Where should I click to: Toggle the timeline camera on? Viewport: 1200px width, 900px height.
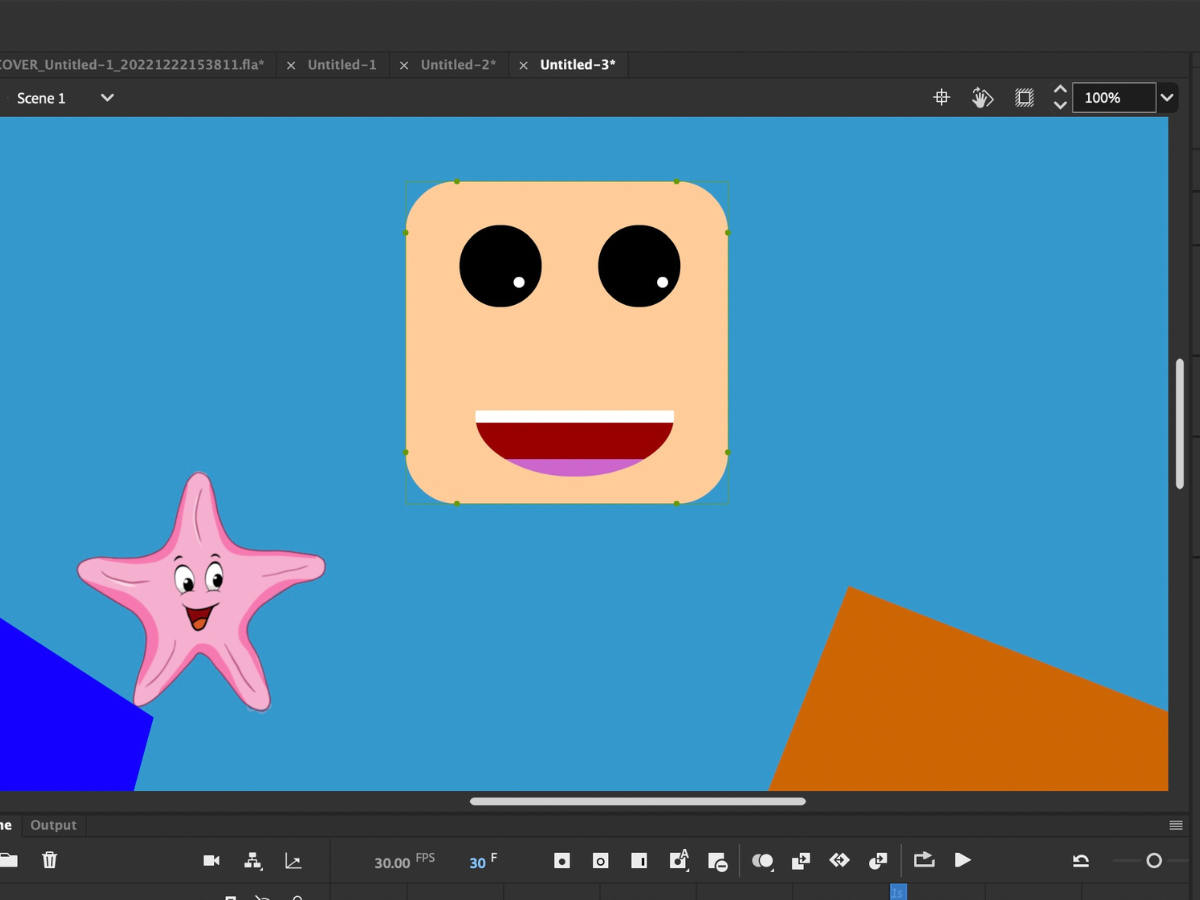pos(211,861)
